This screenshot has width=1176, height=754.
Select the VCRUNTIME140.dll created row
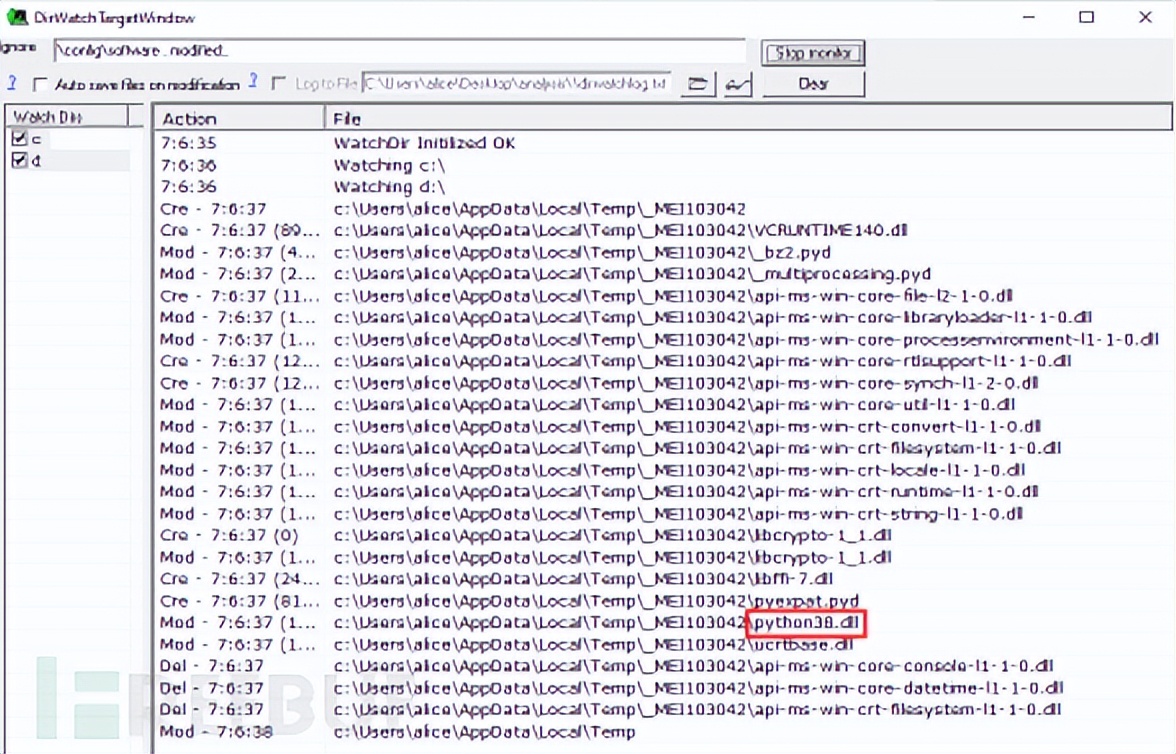tap(664, 230)
